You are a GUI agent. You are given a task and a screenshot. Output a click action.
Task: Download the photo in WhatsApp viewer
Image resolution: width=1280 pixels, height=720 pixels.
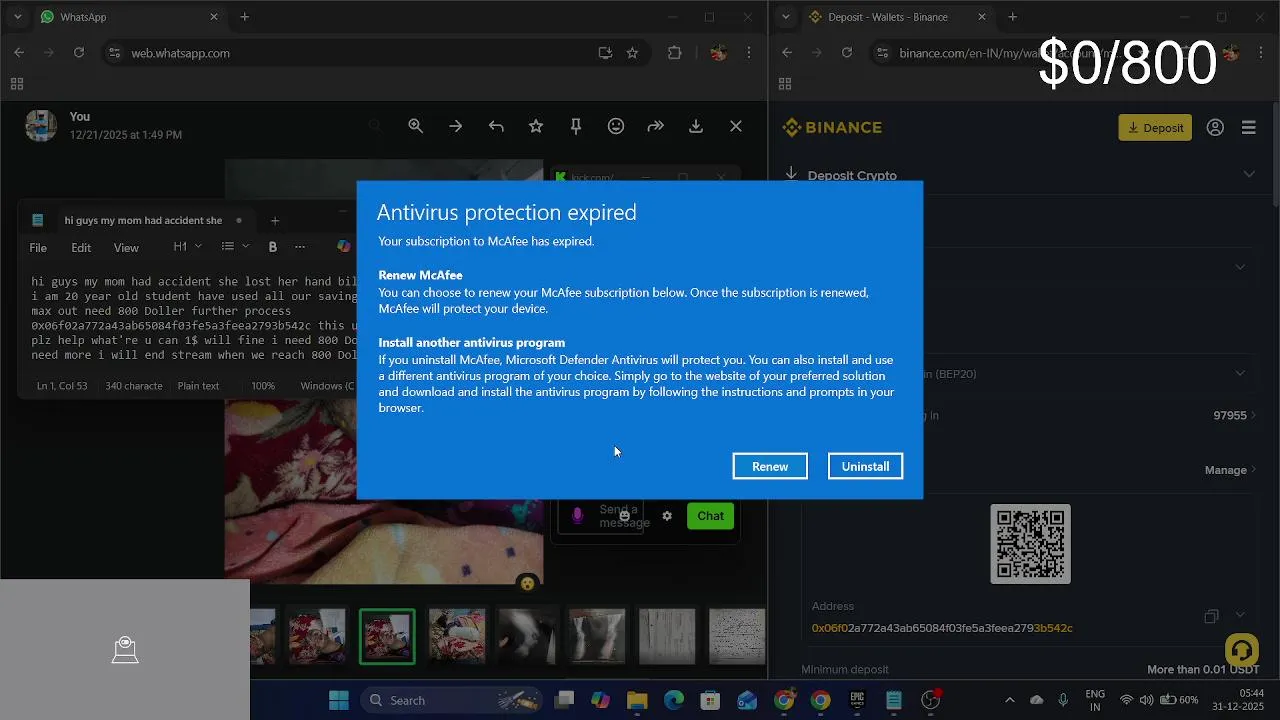(x=696, y=126)
